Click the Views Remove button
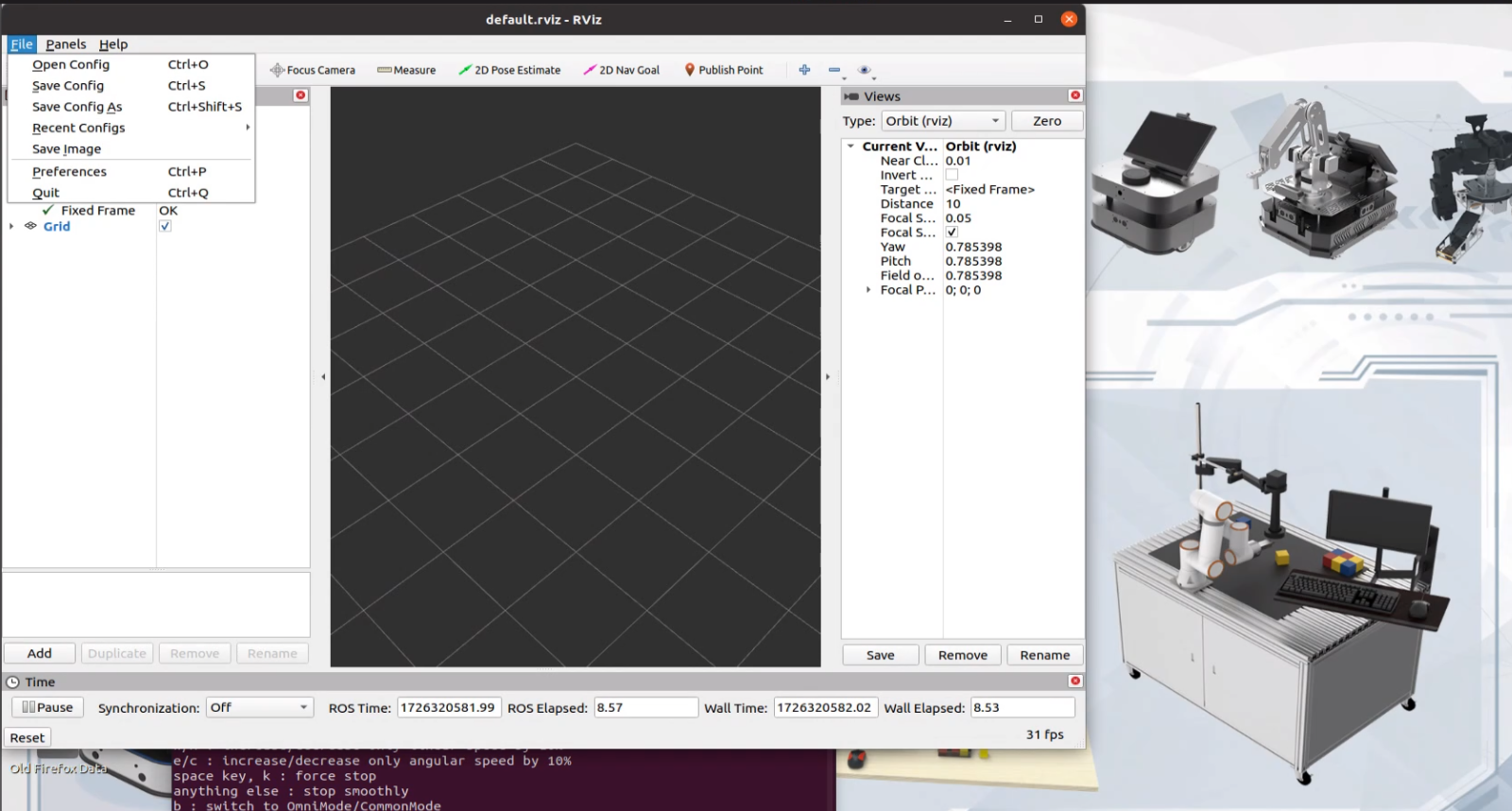This screenshot has width=1512, height=811. coord(963,655)
